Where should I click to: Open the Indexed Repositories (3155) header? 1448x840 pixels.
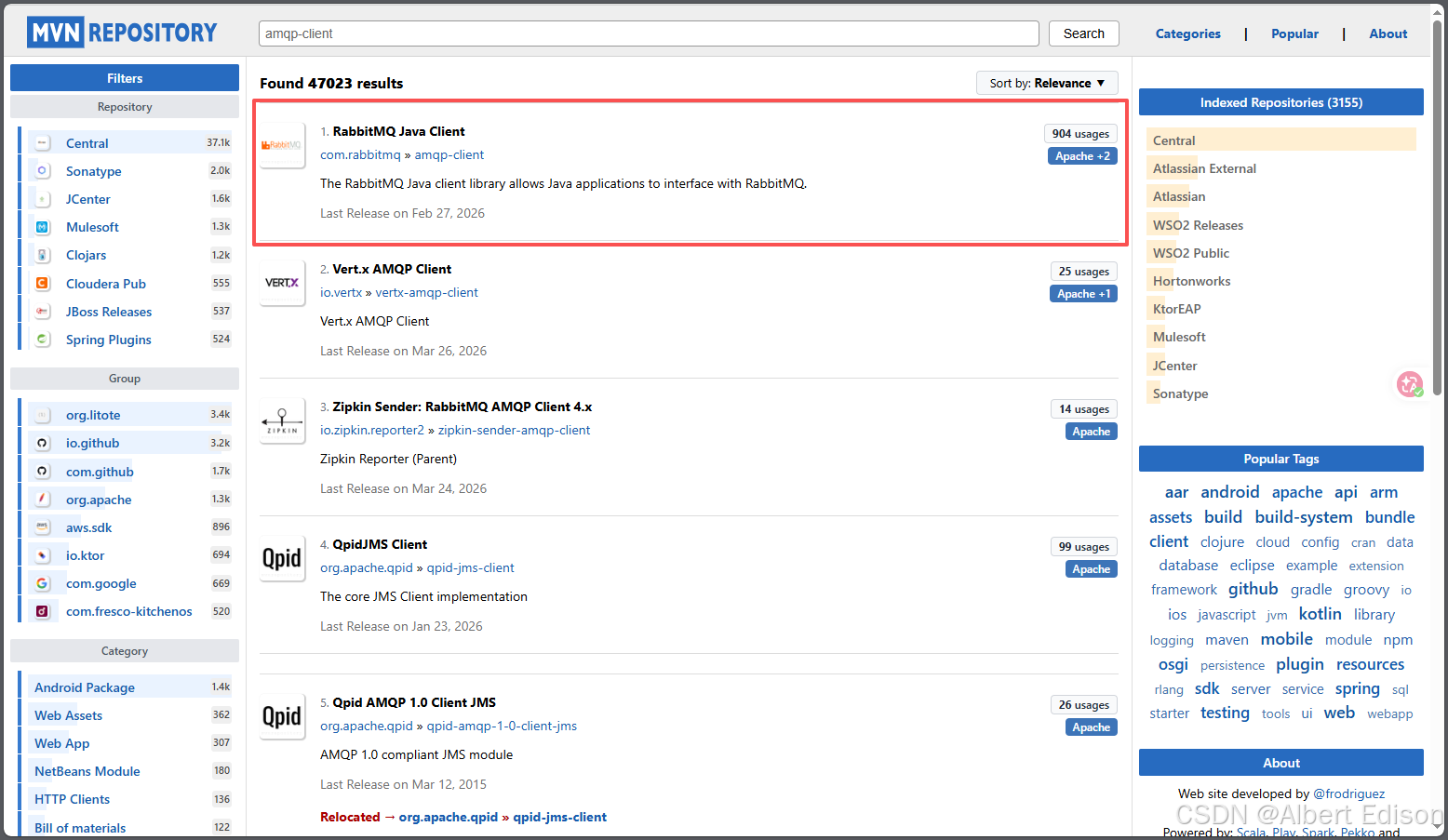point(1280,102)
